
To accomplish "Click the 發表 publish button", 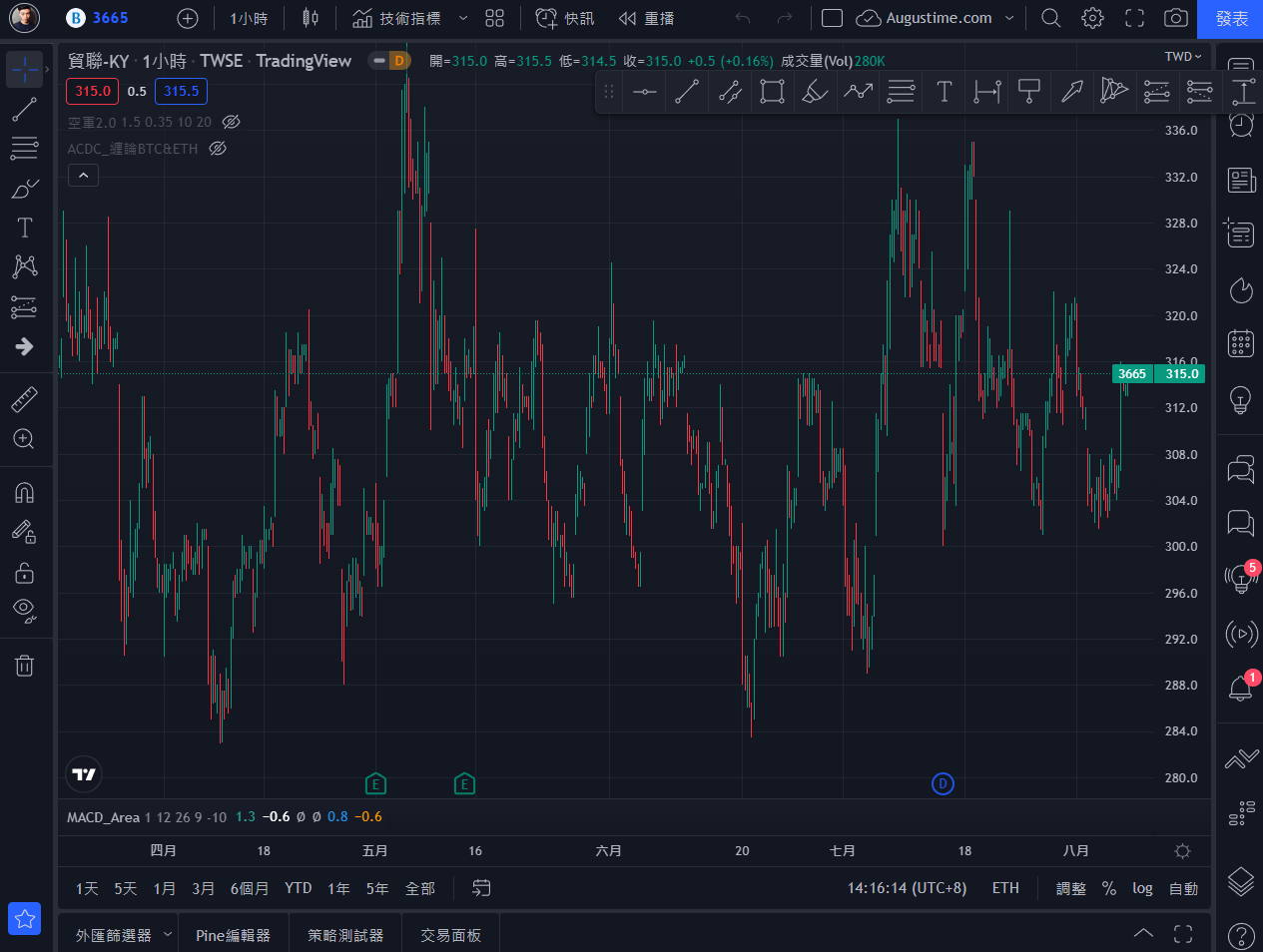I will 1231,18.
